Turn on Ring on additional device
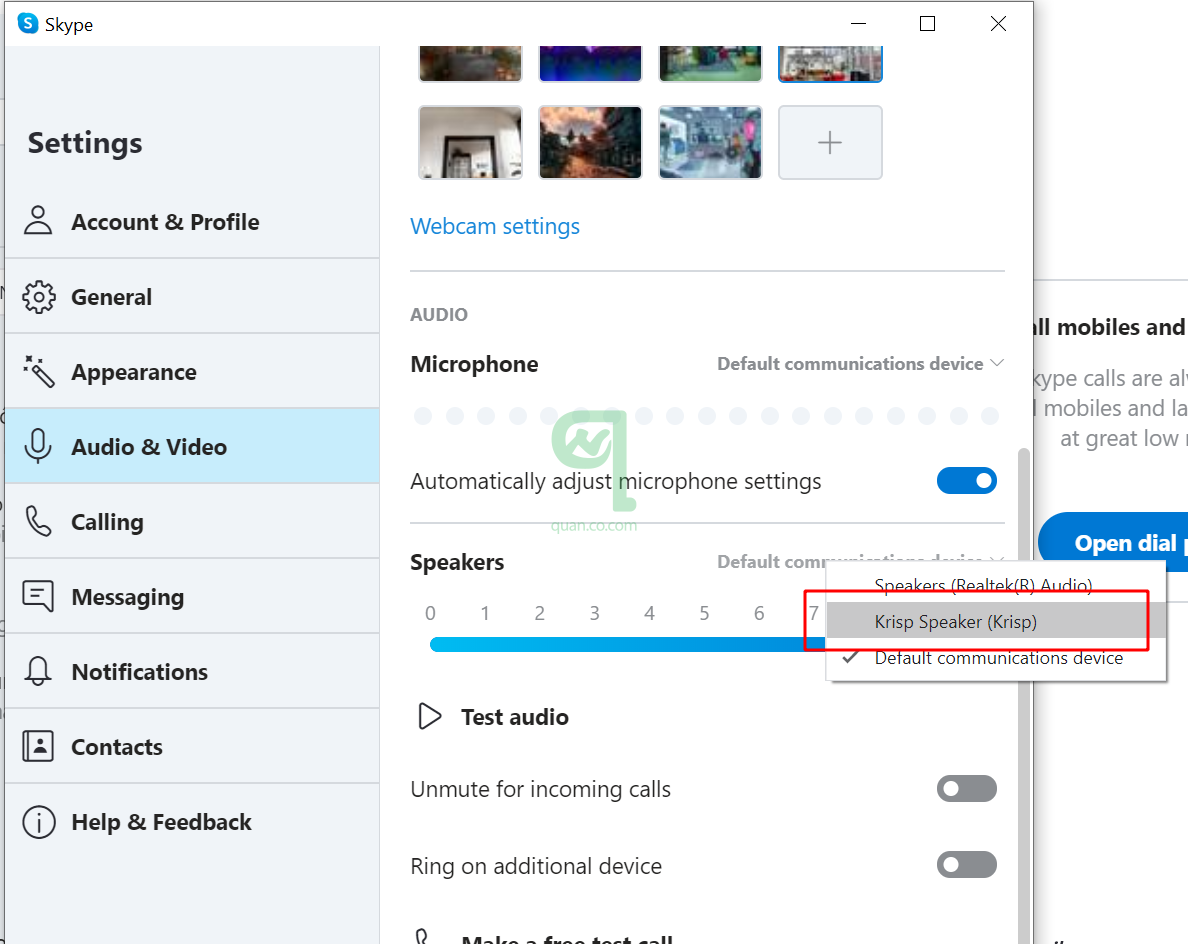Viewport: 1188px width, 944px height. click(x=967, y=864)
